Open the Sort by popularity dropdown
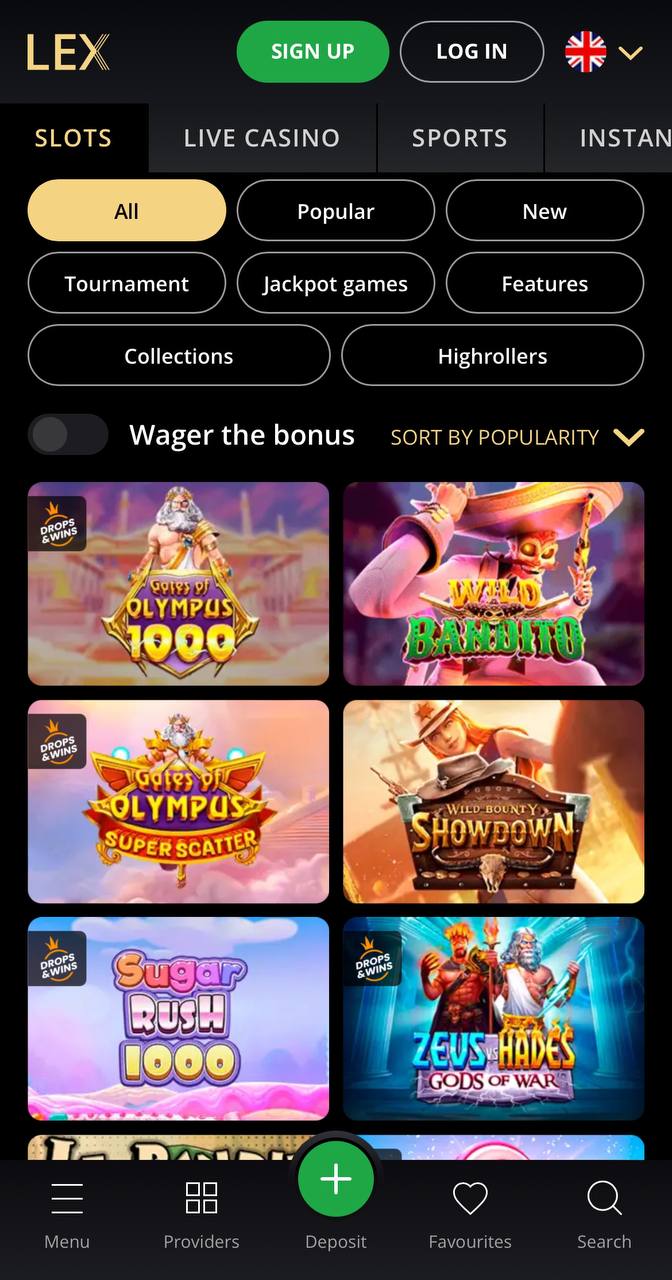Image resolution: width=672 pixels, height=1280 pixels. (517, 437)
